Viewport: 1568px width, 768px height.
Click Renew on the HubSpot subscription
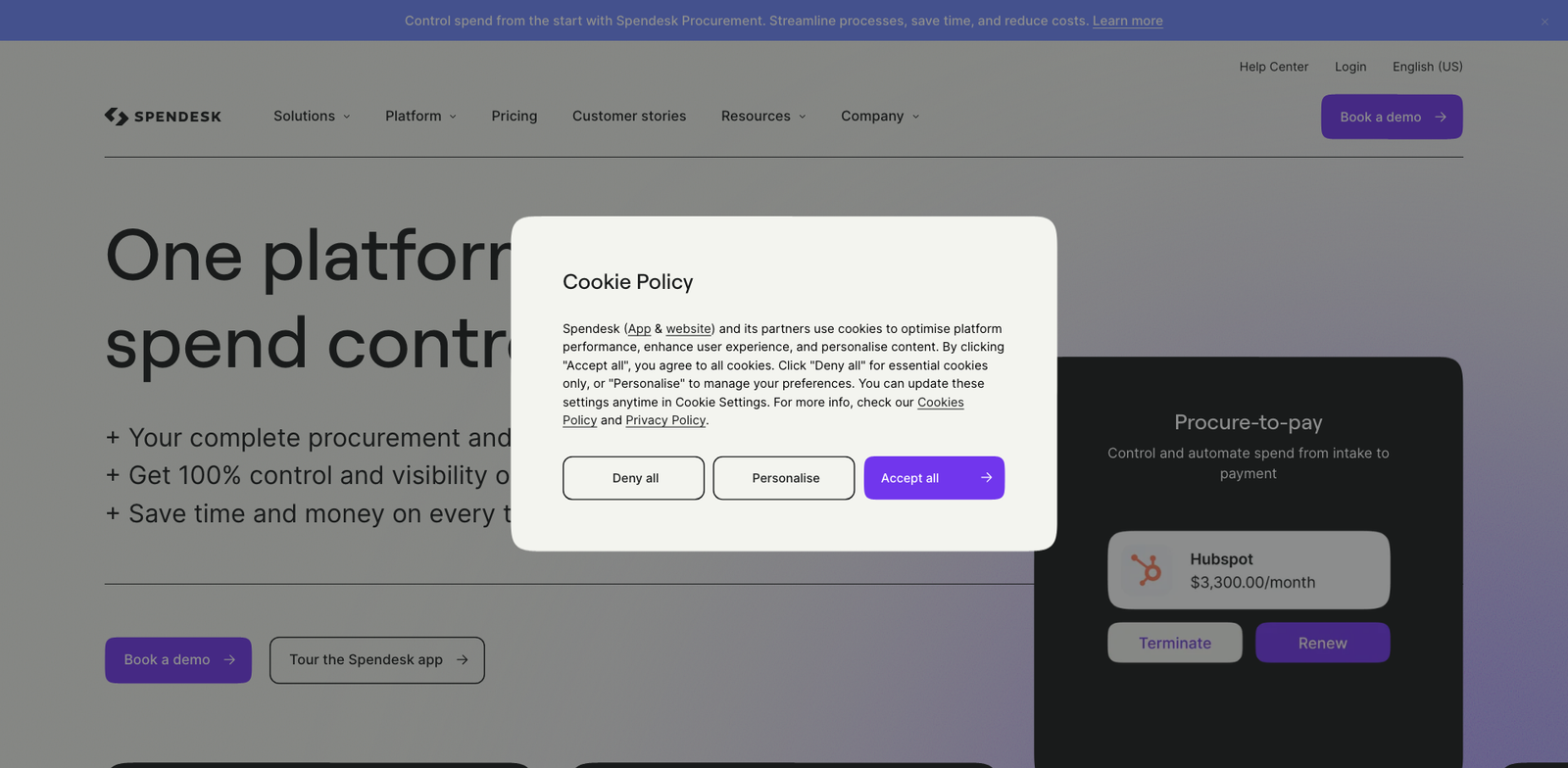point(1322,644)
